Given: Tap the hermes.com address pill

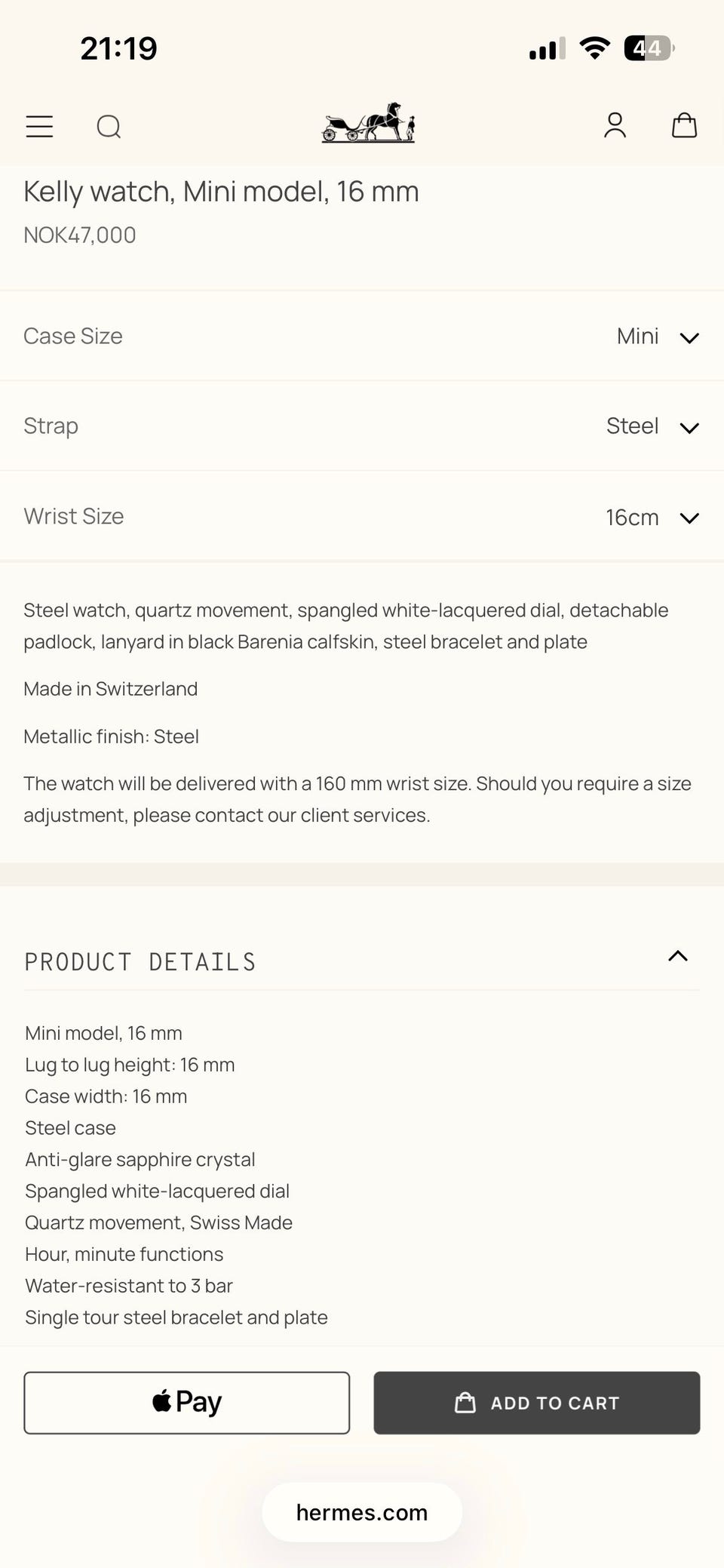Looking at the screenshot, I should pos(362,1512).
